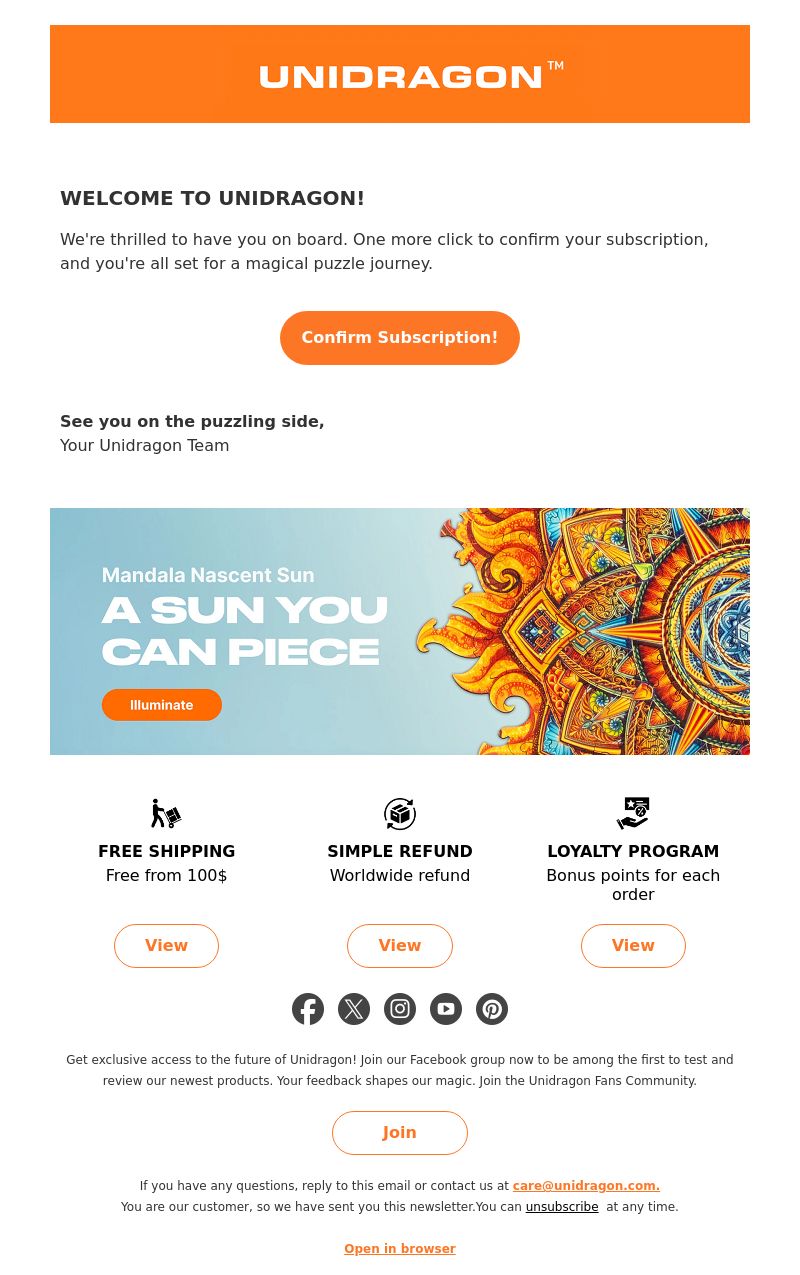View the Loyalty Program details
The width and height of the screenshot is (800, 1275).
coord(633,946)
